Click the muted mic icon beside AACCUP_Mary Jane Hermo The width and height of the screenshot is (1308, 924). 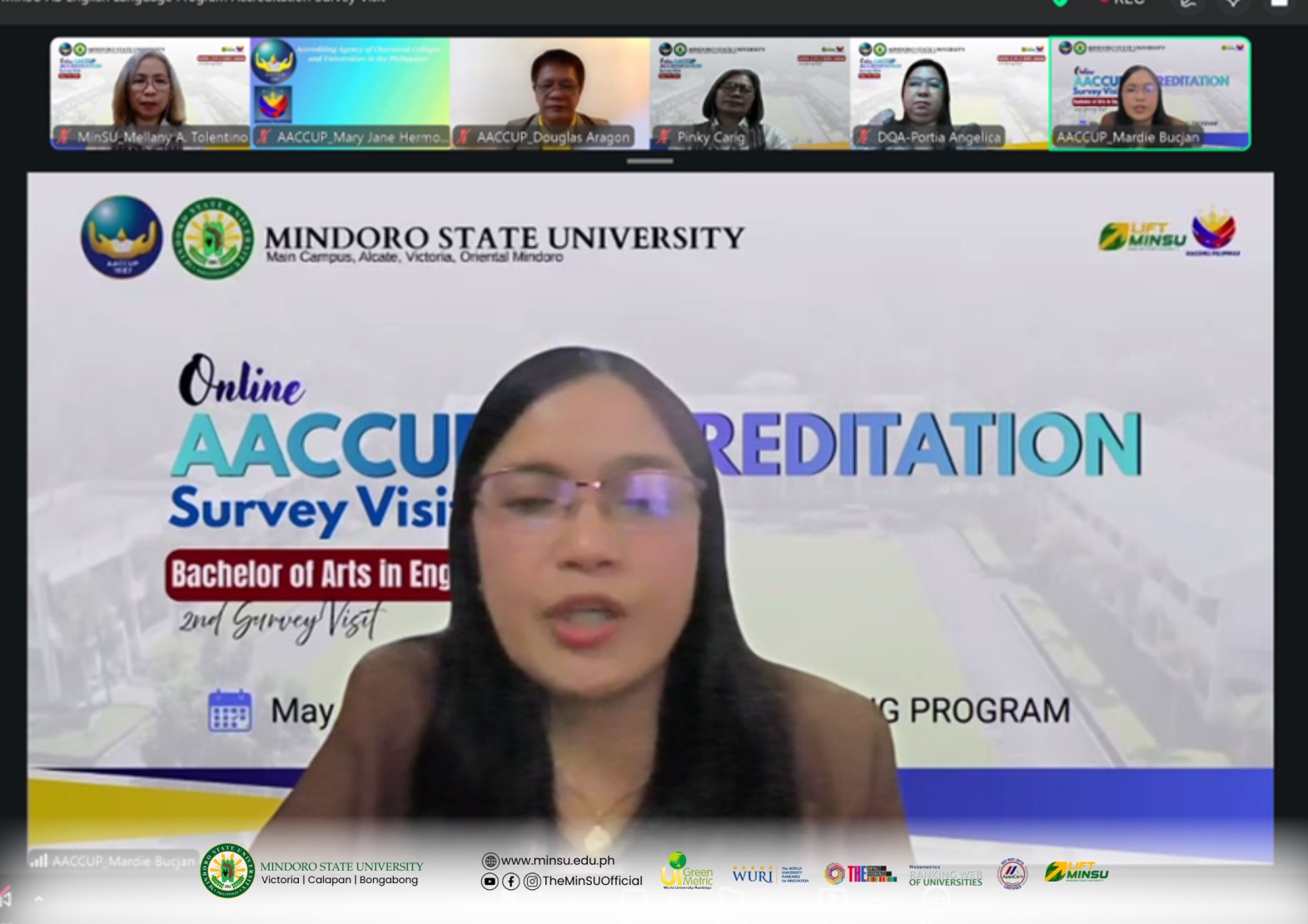point(265,137)
